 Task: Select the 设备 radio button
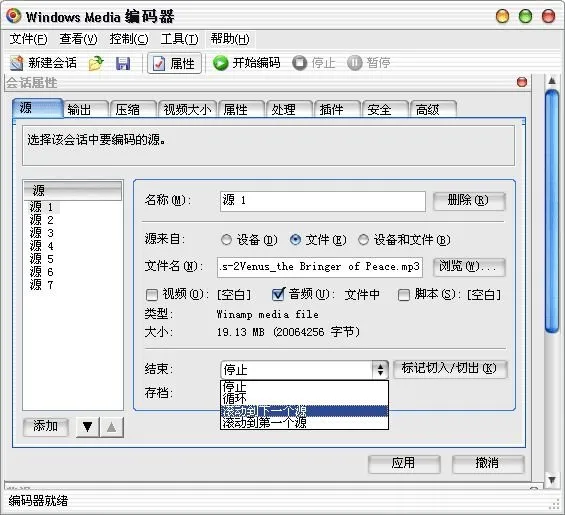(x=226, y=240)
